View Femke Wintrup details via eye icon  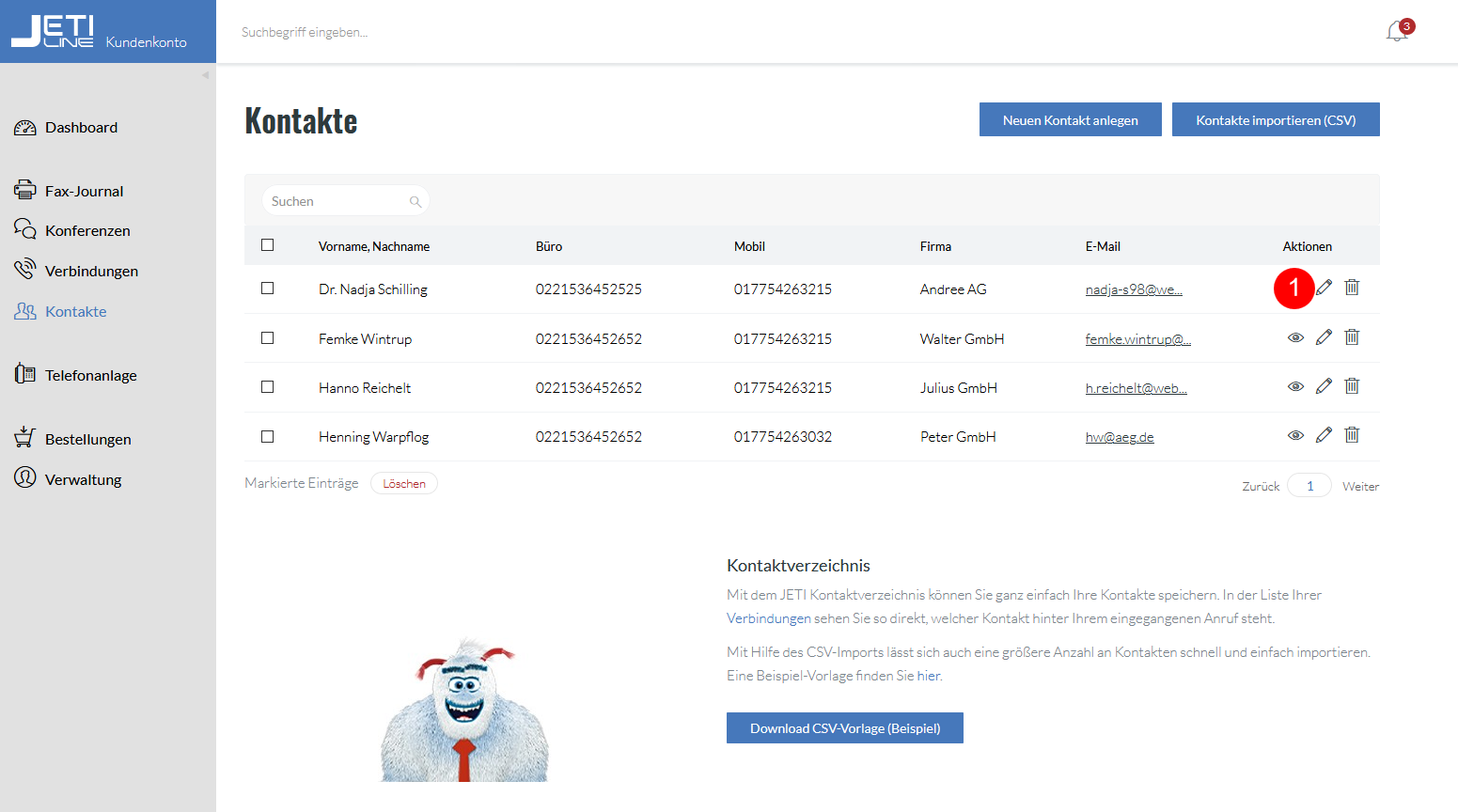point(1295,337)
